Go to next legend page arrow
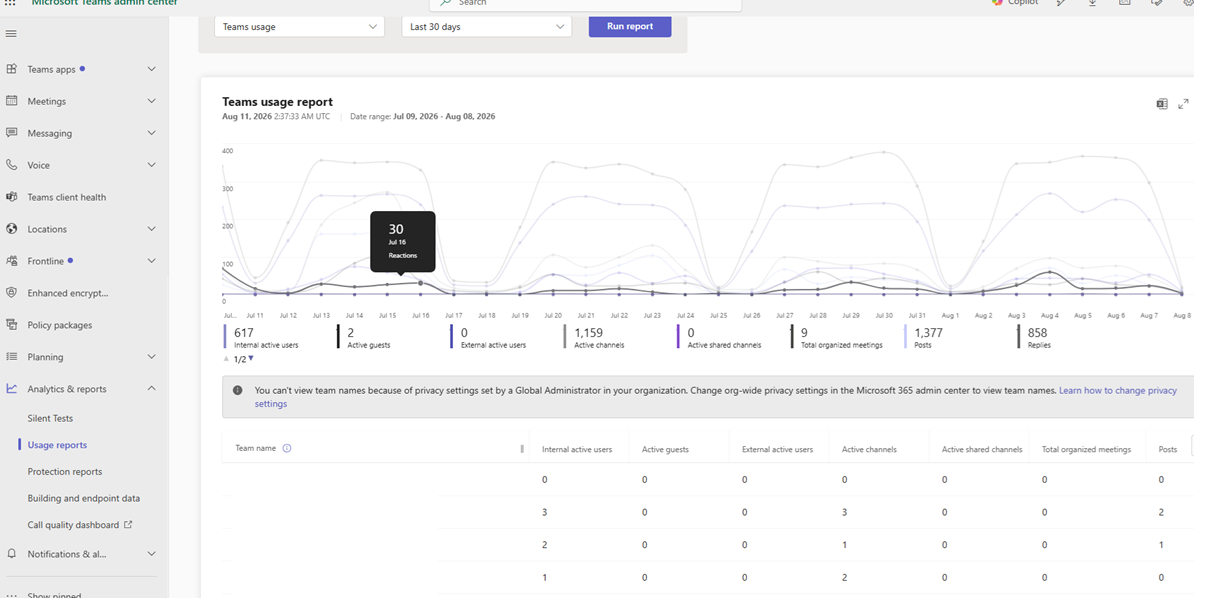The height and width of the screenshot is (600, 1217). (x=251, y=358)
